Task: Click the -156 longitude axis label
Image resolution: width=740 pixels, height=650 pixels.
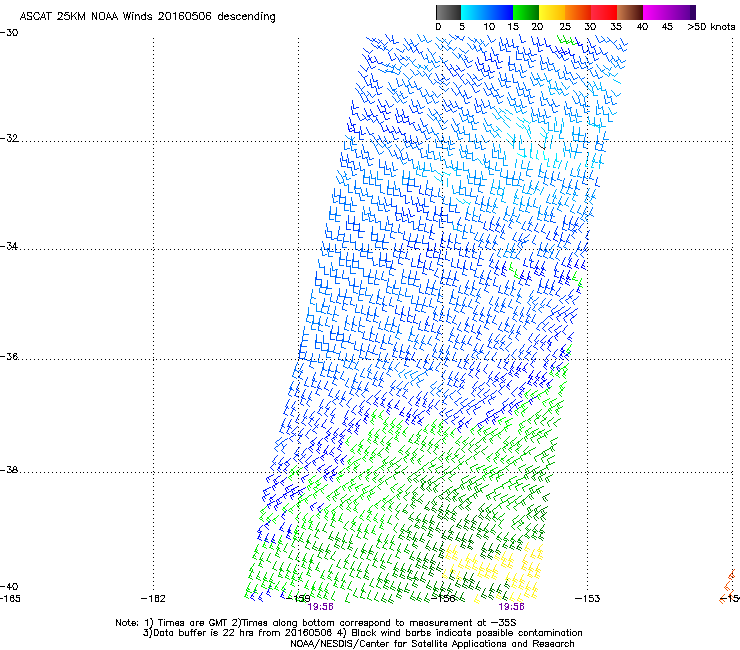Action: click(443, 599)
